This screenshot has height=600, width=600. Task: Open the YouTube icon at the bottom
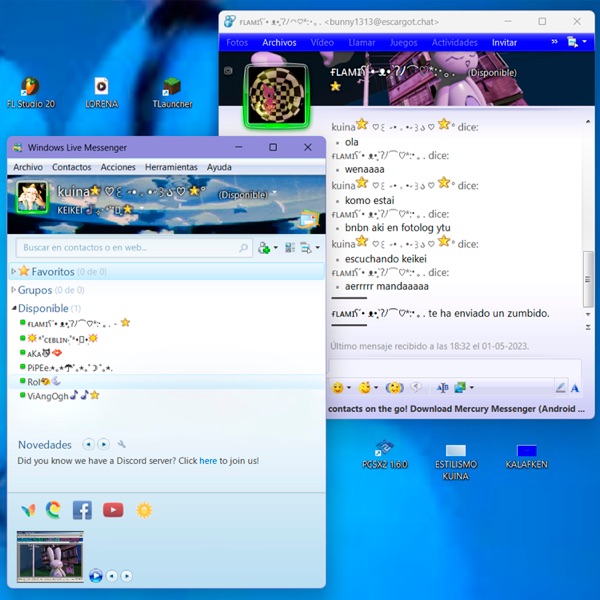coord(113,510)
